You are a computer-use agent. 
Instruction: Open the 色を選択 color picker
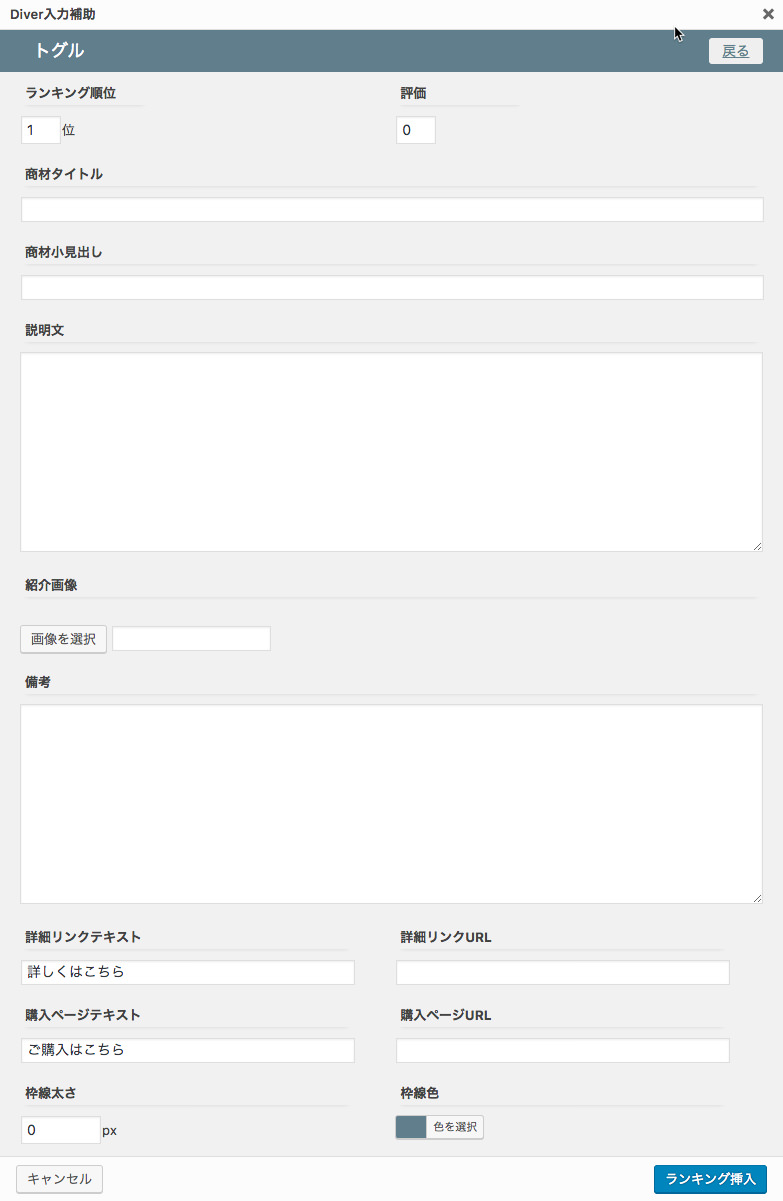click(459, 1126)
